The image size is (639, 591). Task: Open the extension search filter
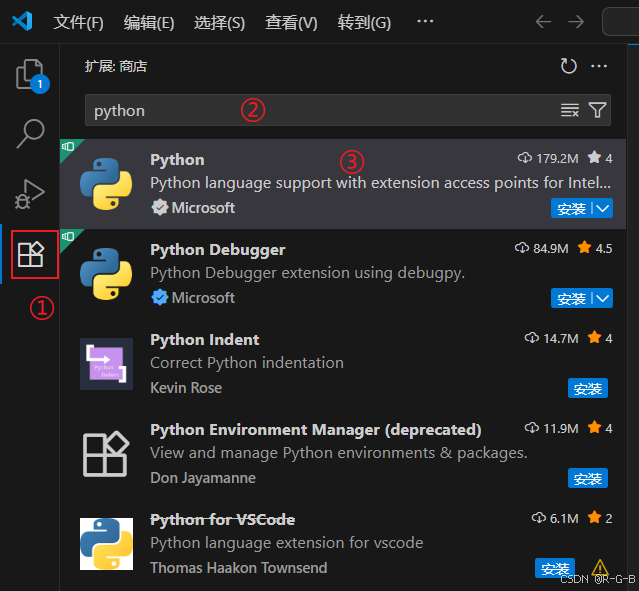597,110
